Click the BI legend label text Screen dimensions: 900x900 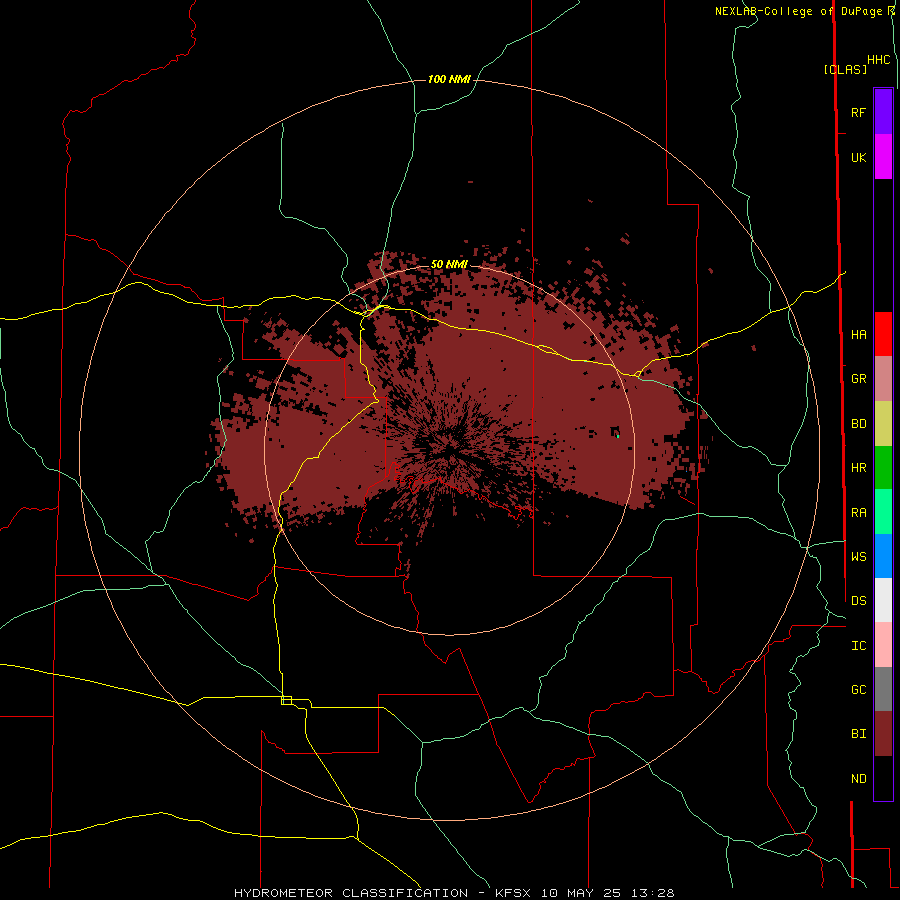859,734
